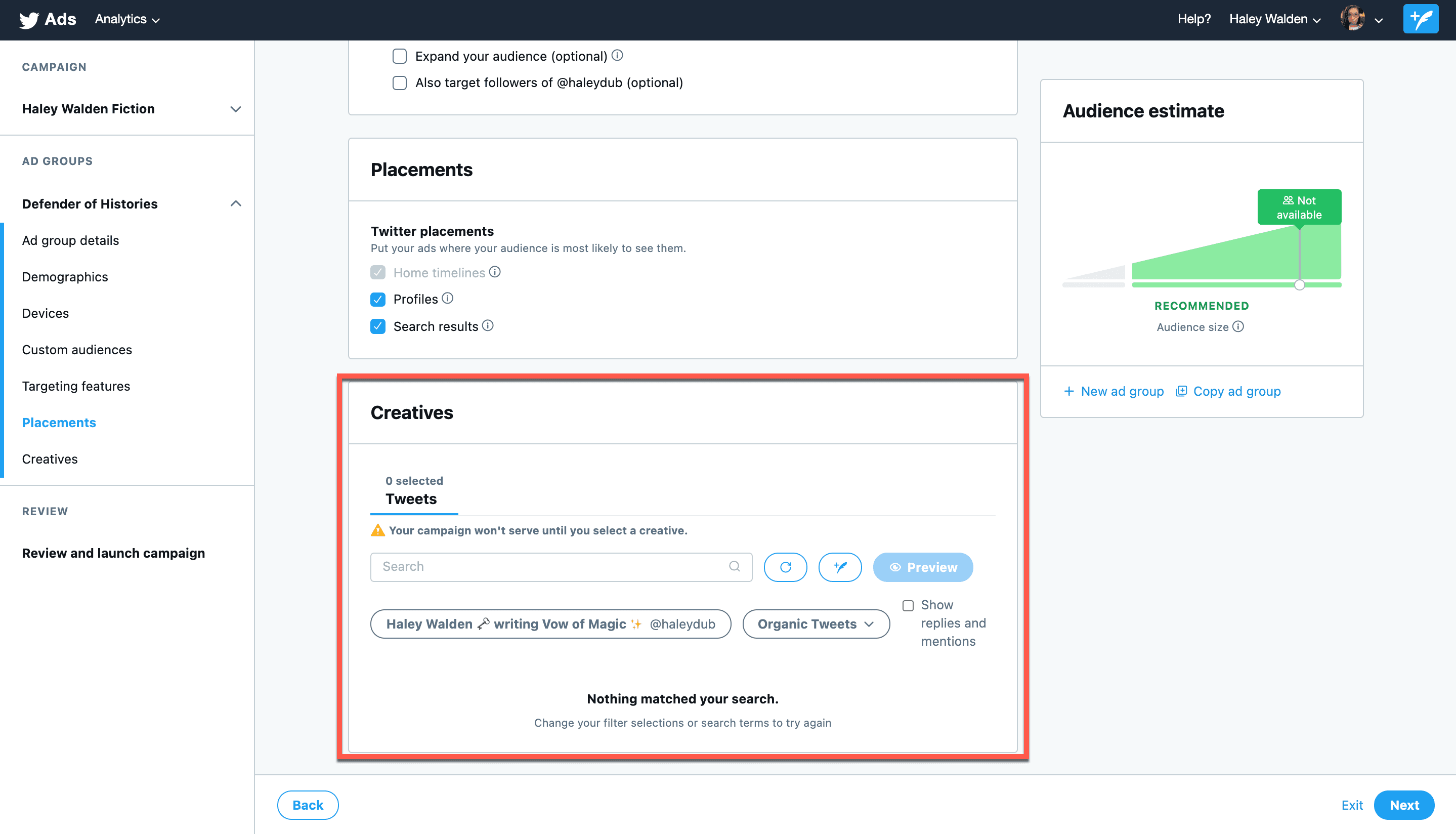The height and width of the screenshot is (834, 1456).
Task: Click the Back button to return
Action: [308, 805]
